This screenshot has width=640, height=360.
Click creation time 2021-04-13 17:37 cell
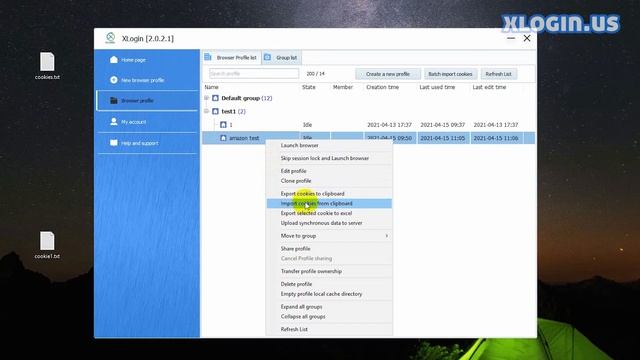(389, 124)
